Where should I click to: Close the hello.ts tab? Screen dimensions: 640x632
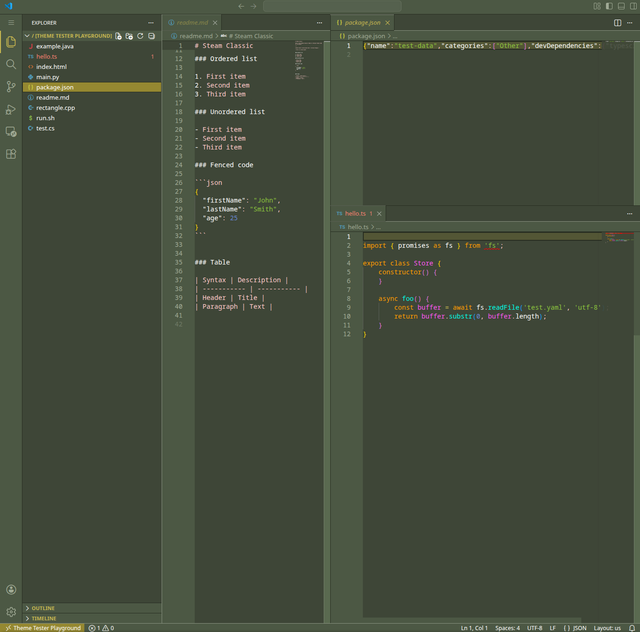(379, 214)
